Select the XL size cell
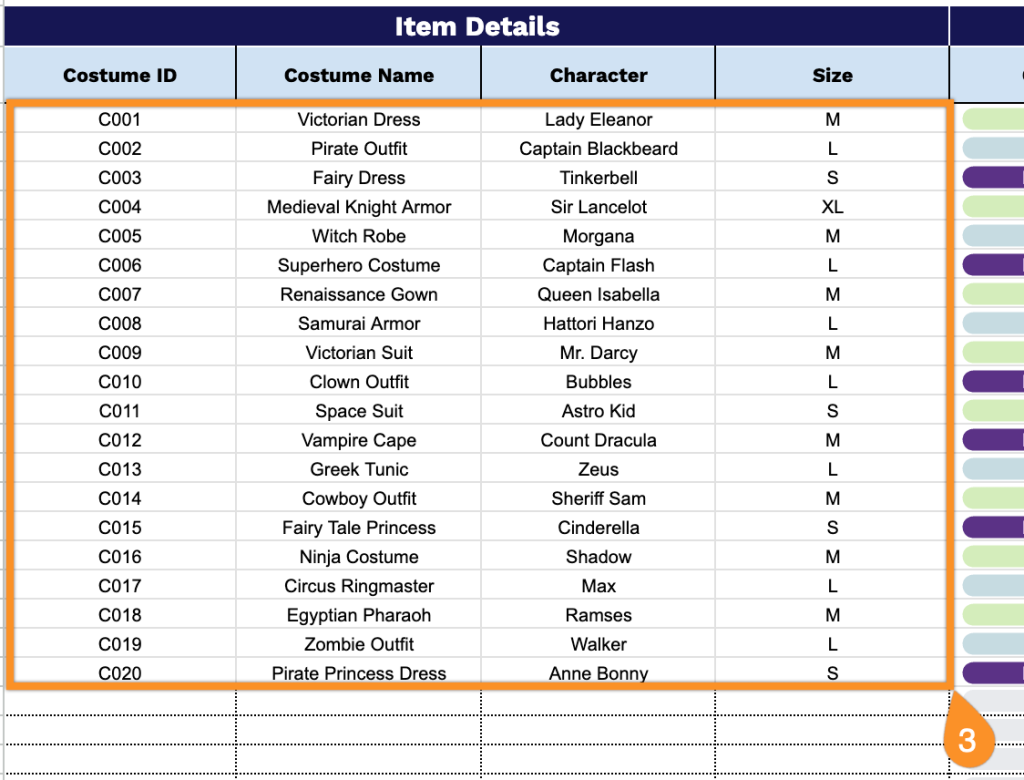The image size is (1024, 780). [x=832, y=207]
